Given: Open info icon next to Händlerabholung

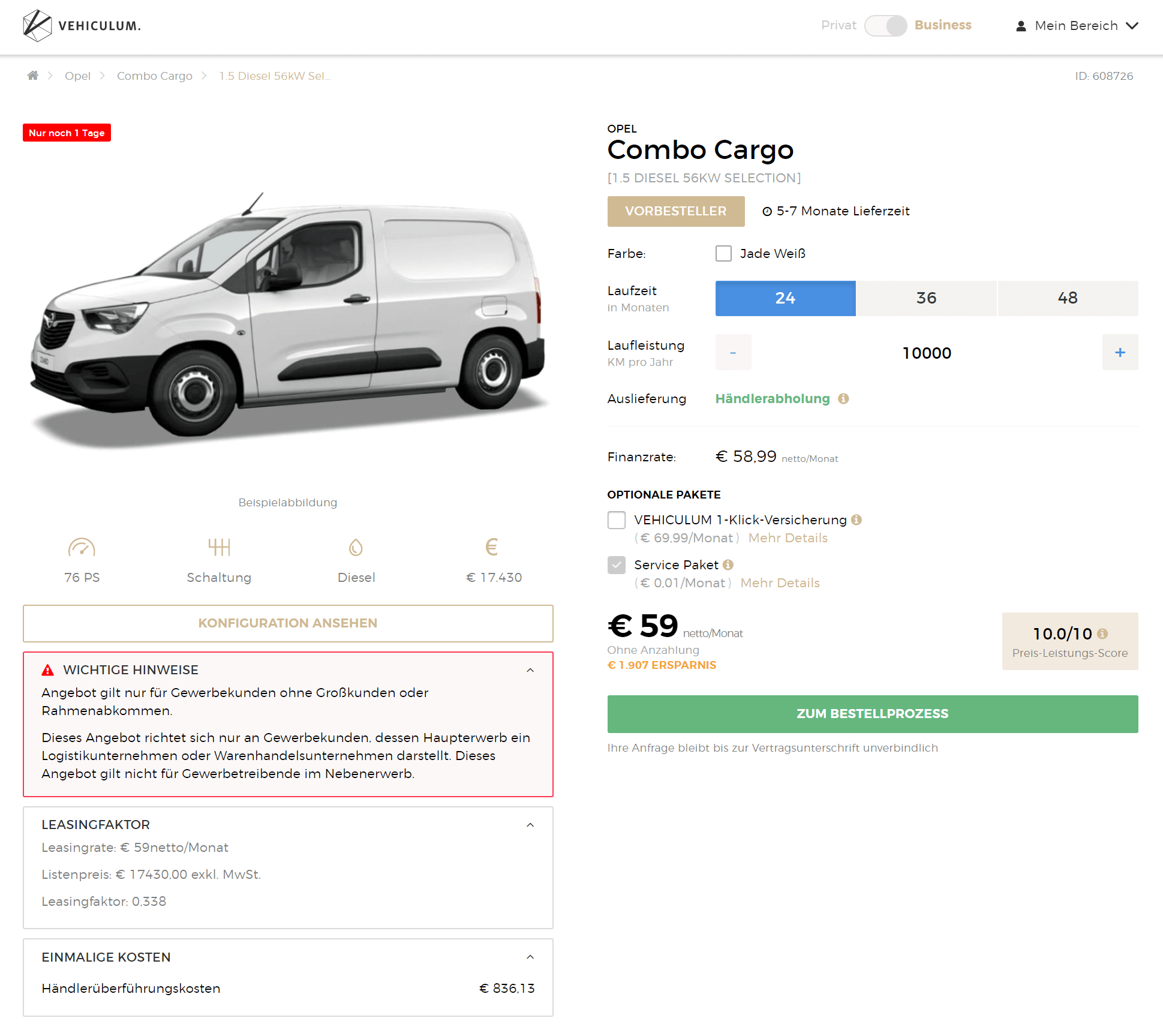Looking at the screenshot, I should pos(843,399).
